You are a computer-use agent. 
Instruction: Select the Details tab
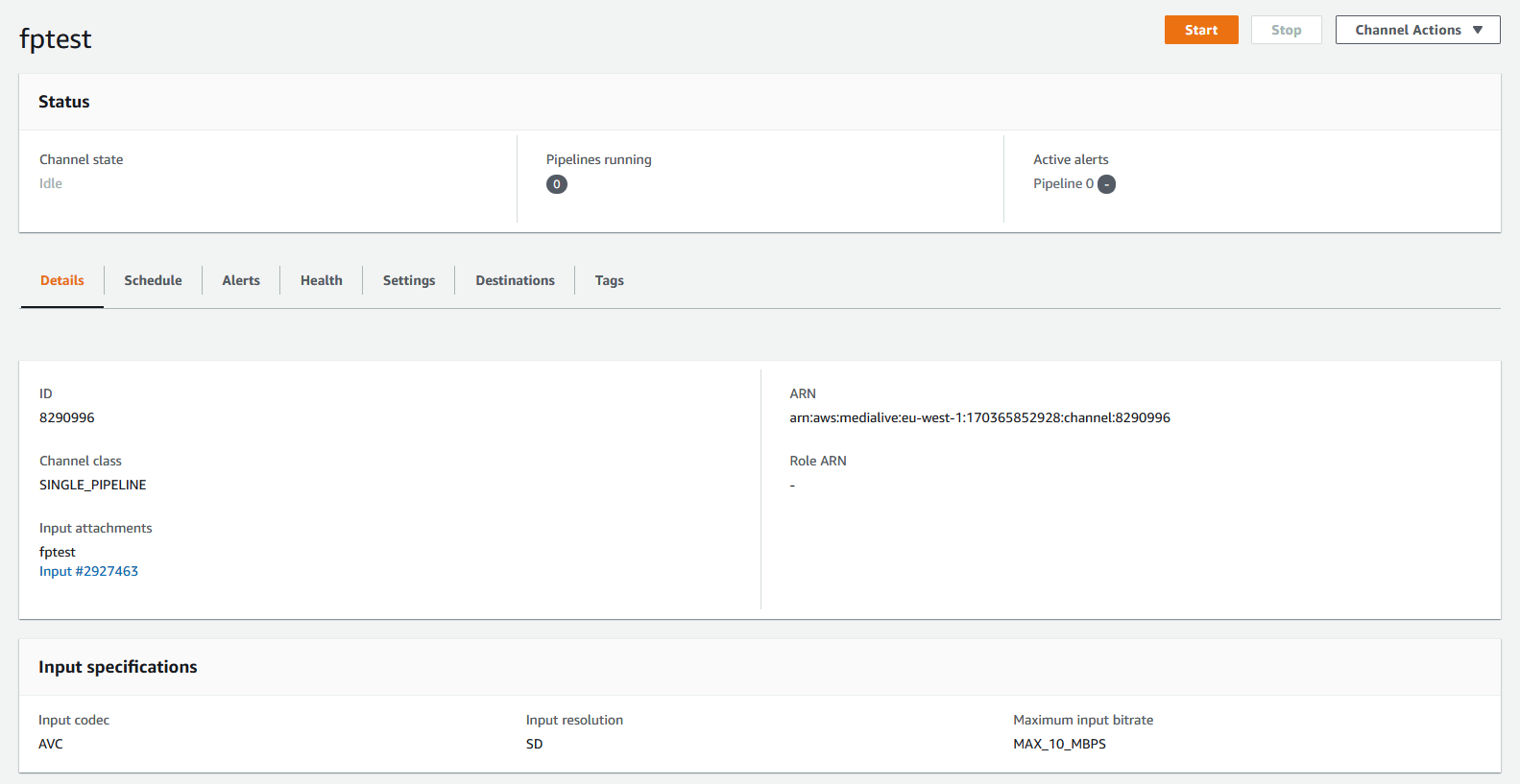[x=62, y=280]
